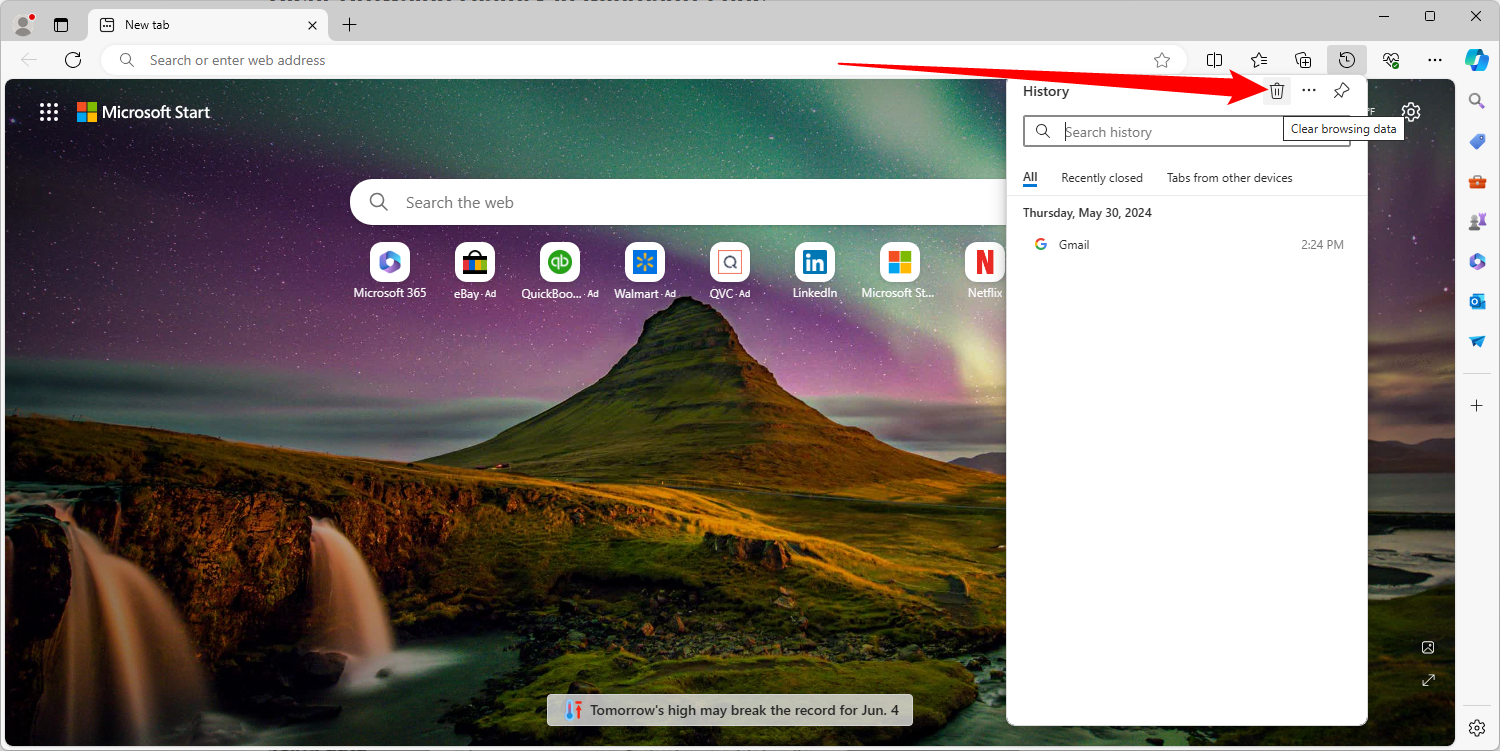Open the Split screen view
The width and height of the screenshot is (1500, 751).
(1214, 59)
